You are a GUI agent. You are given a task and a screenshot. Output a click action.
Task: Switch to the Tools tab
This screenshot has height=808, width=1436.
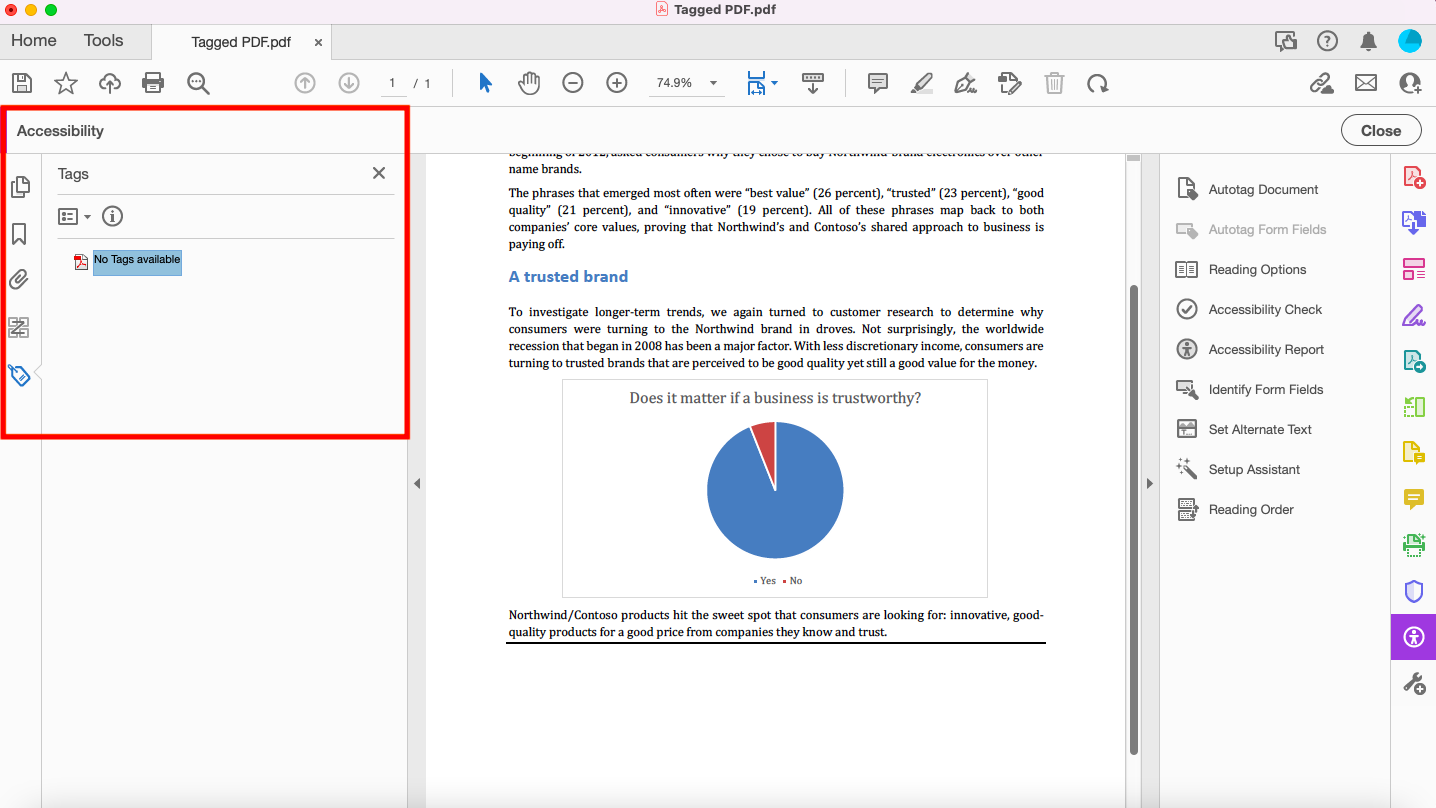click(x=103, y=41)
